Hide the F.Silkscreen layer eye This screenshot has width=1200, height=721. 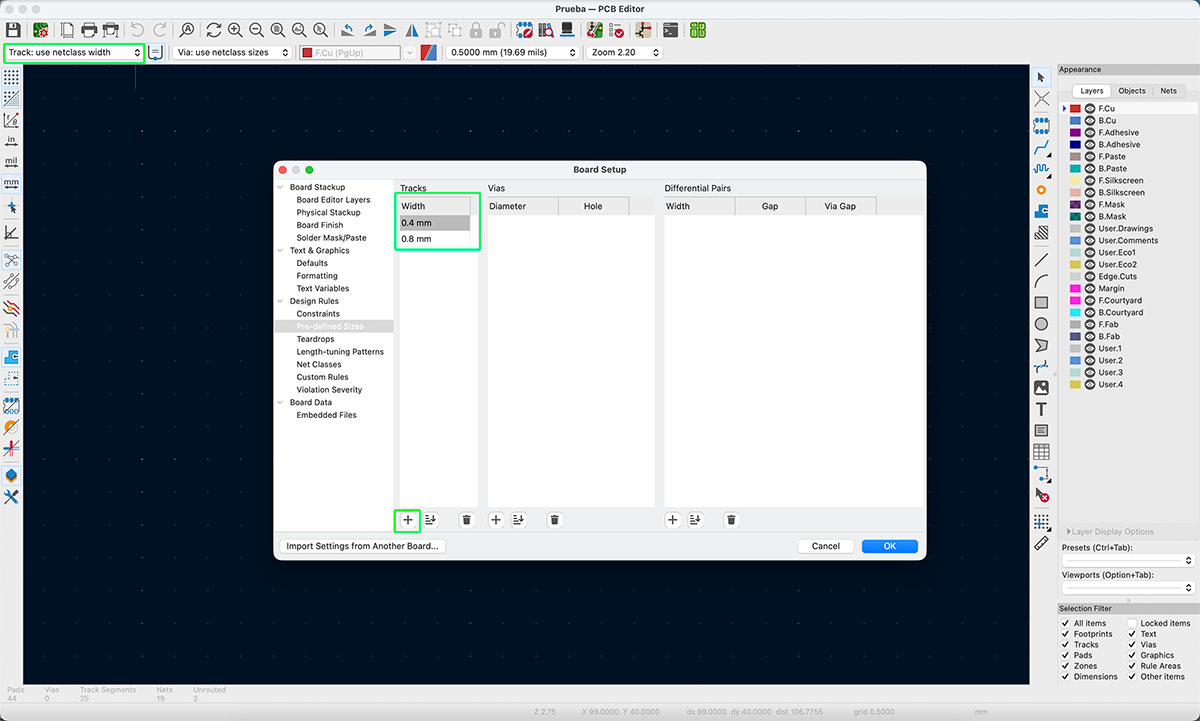(x=1089, y=180)
